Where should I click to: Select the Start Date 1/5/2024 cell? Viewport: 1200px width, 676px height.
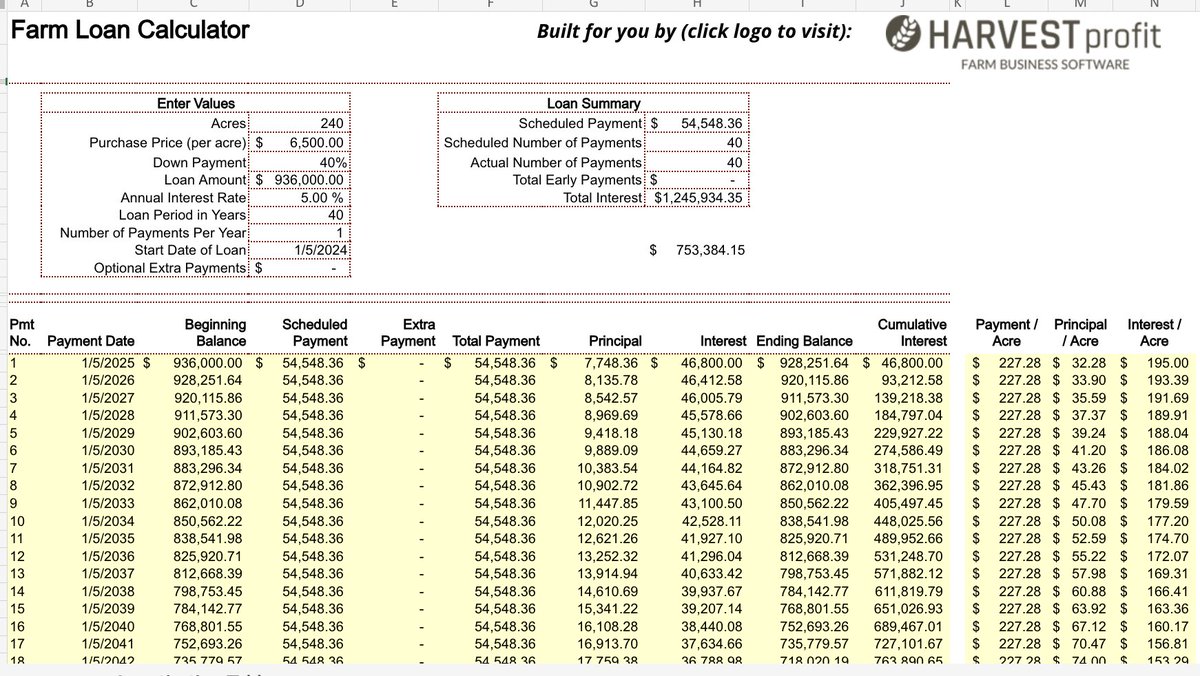300,251
